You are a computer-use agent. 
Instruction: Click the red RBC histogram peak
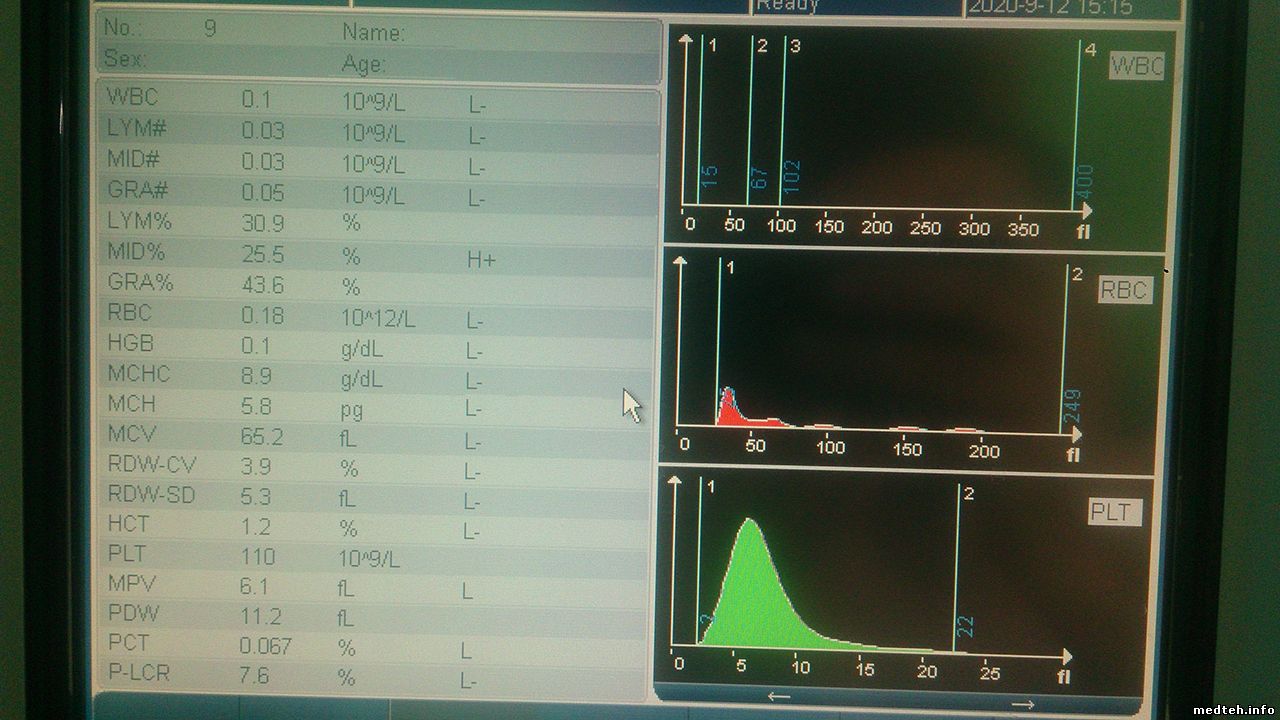(x=728, y=400)
